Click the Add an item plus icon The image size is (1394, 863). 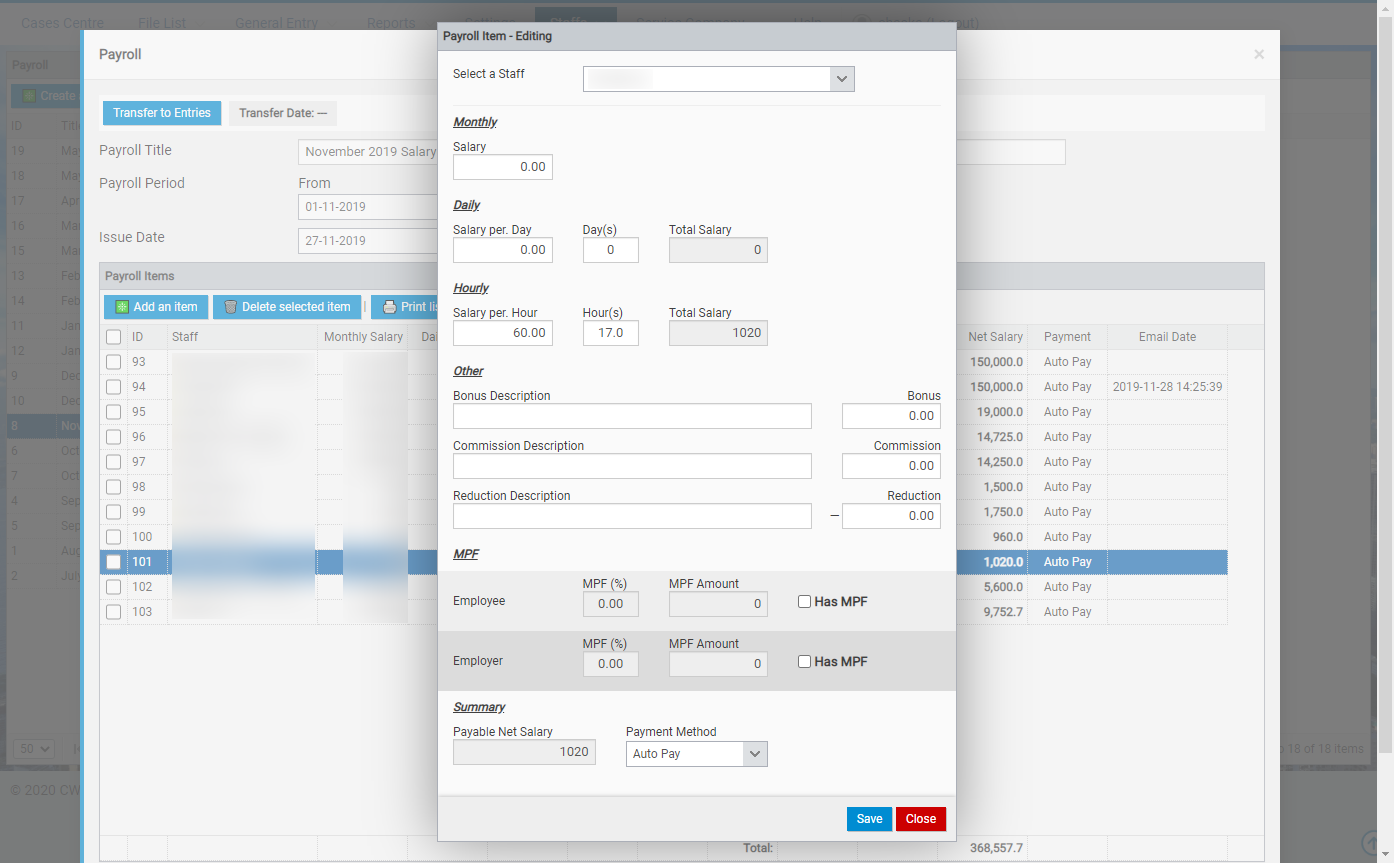(x=122, y=307)
